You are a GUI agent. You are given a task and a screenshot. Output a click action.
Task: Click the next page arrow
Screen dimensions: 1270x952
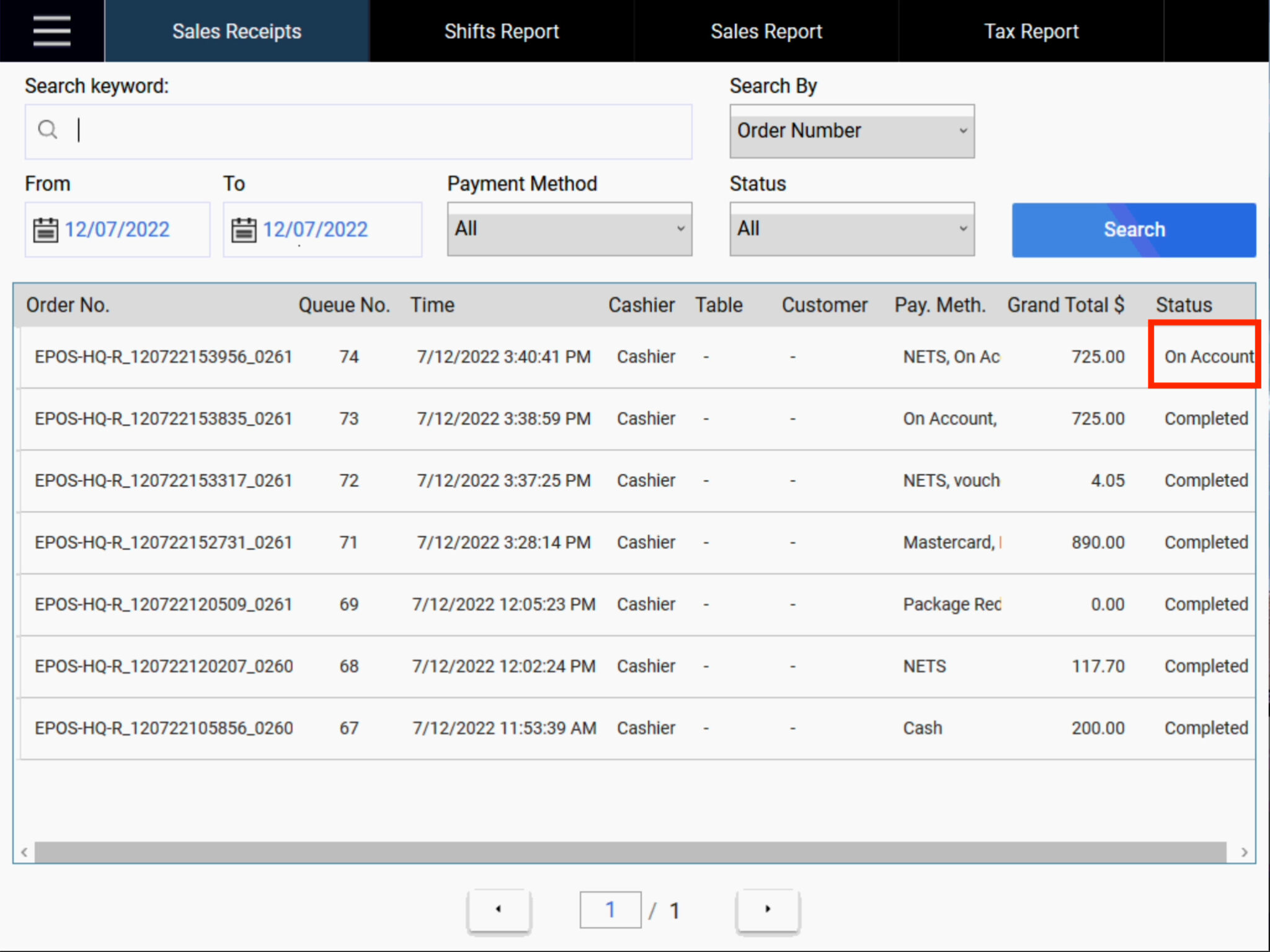click(767, 909)
